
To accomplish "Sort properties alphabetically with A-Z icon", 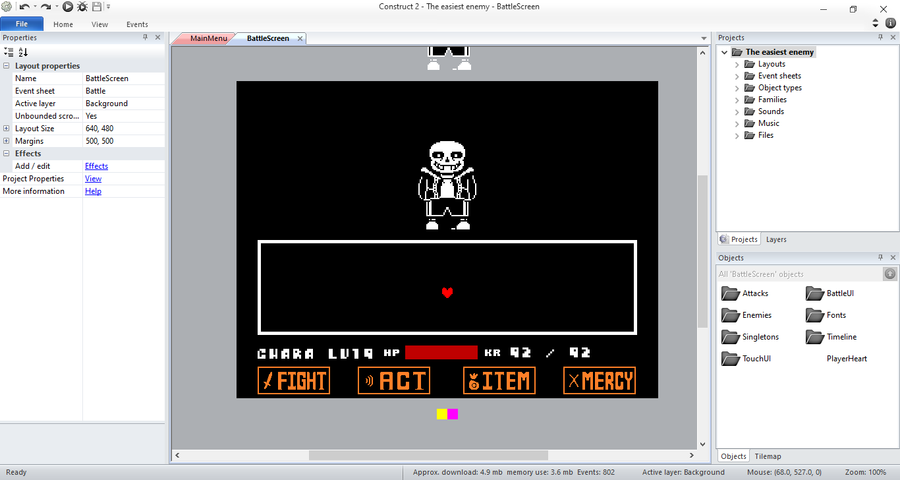I will click(23, 52).
